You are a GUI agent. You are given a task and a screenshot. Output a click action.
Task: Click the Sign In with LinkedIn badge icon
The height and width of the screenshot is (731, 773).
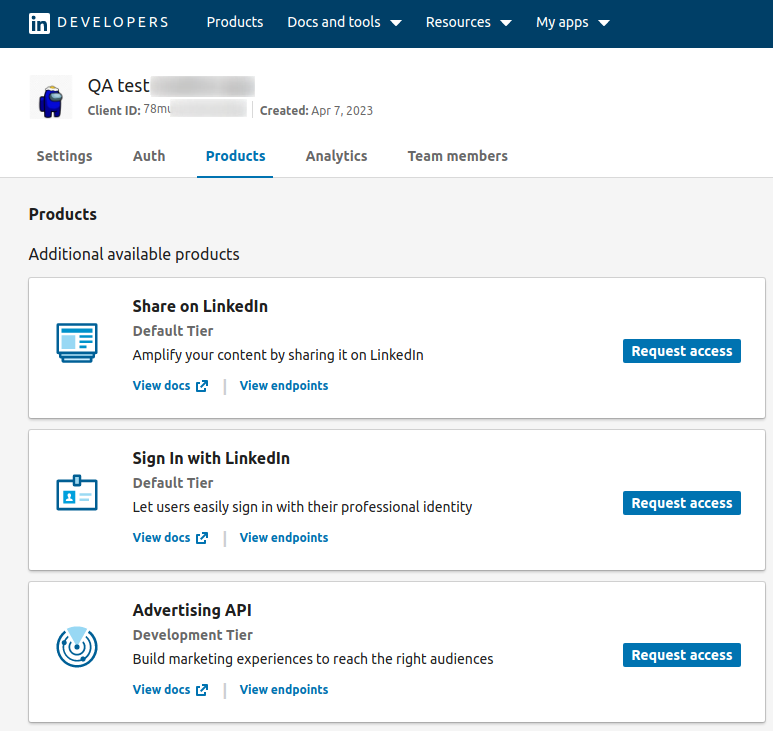77,493
